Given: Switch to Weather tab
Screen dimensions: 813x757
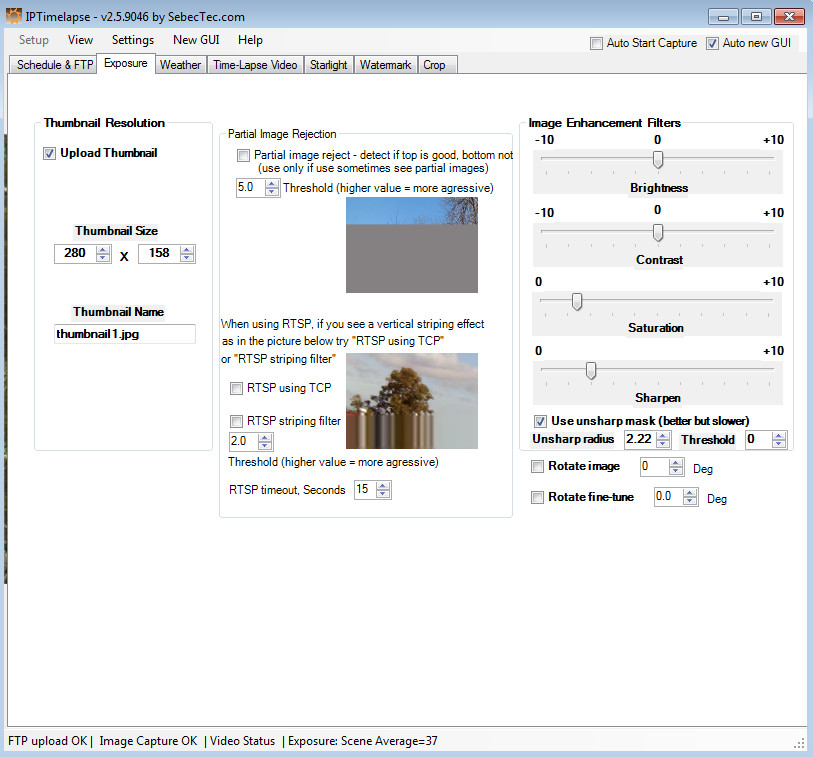Looking at the screenshot, I should (x=180, y=65).
